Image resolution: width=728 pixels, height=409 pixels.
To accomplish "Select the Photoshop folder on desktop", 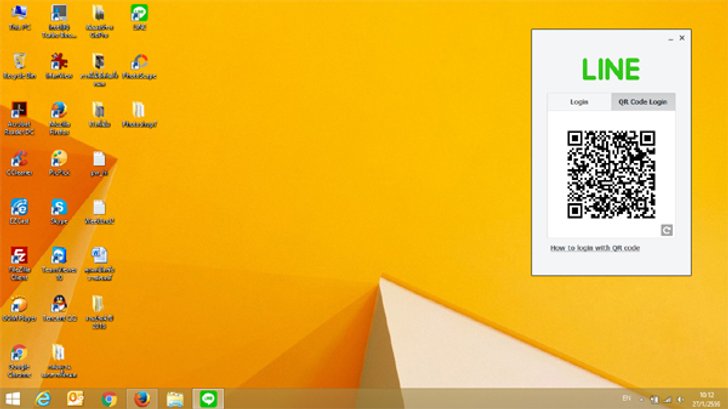I will coord(139,114).
